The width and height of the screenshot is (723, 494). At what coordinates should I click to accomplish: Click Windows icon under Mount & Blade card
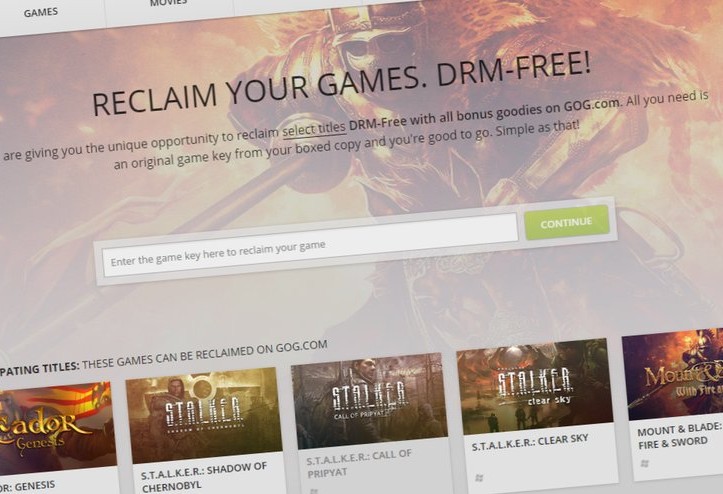tap(645, 463)
